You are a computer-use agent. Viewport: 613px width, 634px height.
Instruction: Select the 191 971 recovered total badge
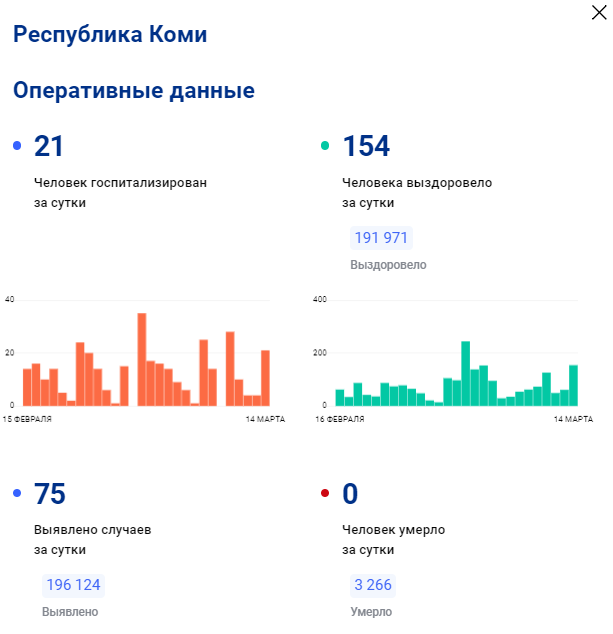(381, 238)
